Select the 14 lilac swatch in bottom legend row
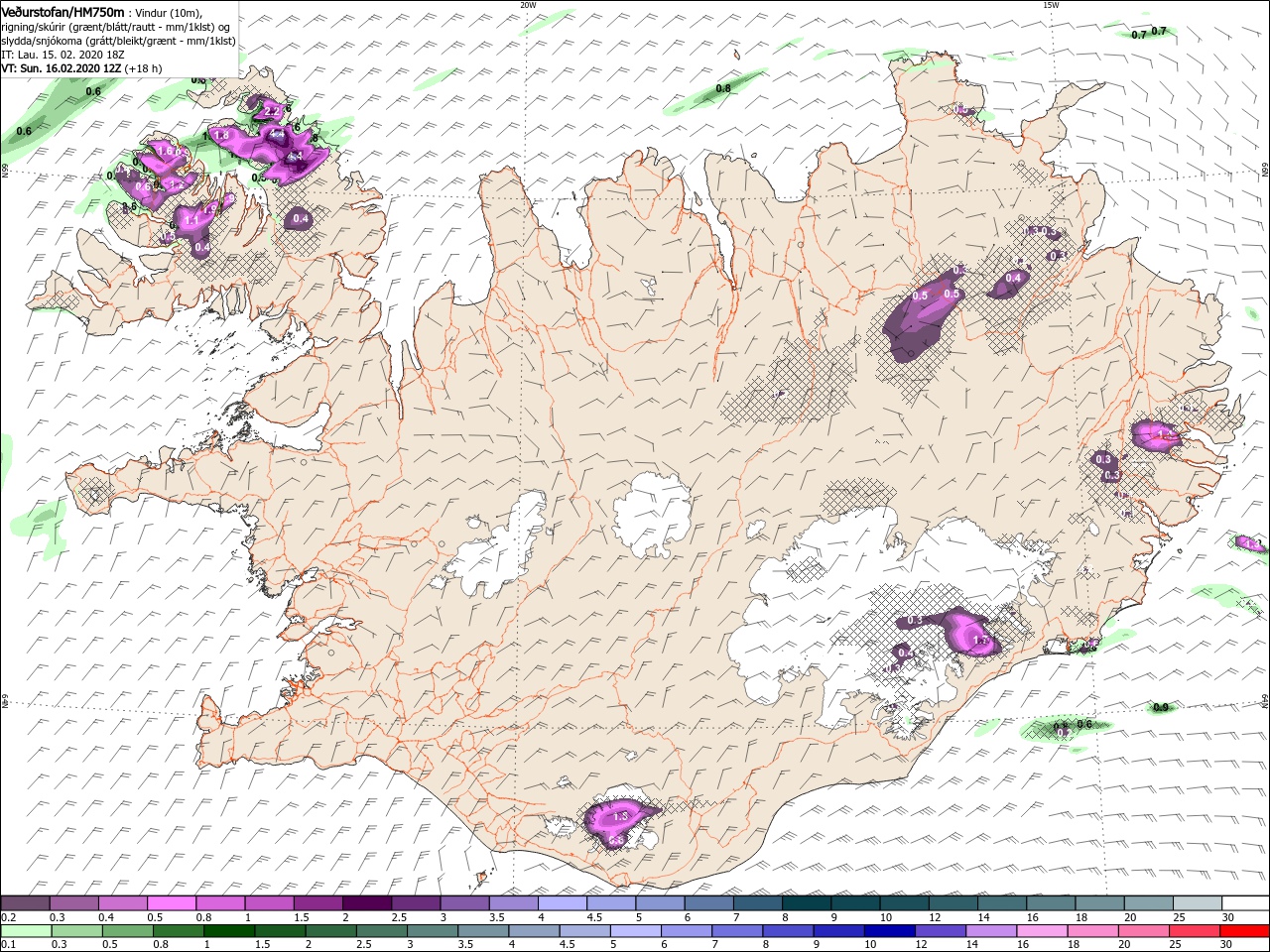Viewport: 1270px width, 952px height. coord(990,931)
